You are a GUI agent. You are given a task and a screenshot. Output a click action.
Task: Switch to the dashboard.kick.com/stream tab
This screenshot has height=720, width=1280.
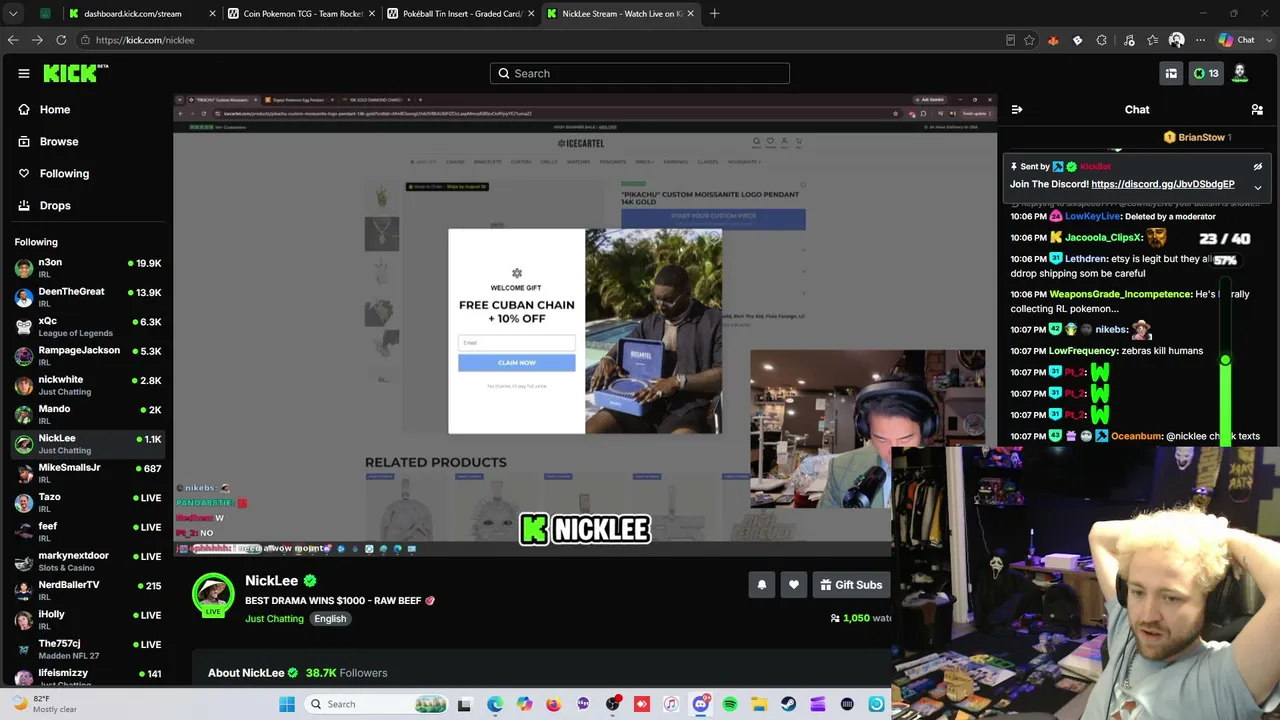[x=141, y=14]
